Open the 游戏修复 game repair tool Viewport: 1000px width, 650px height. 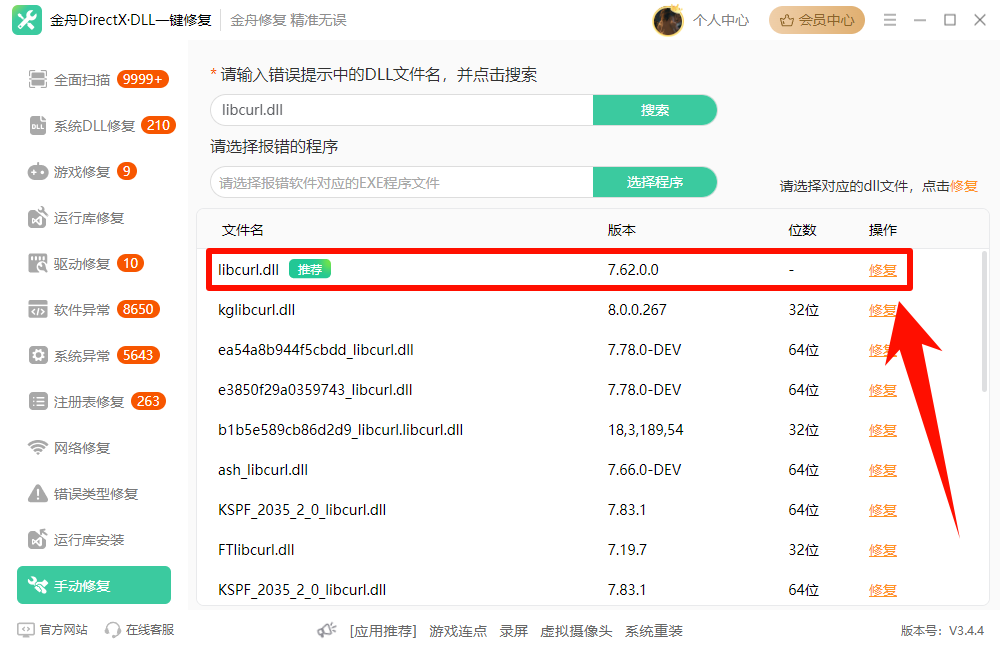click(78, 171)
